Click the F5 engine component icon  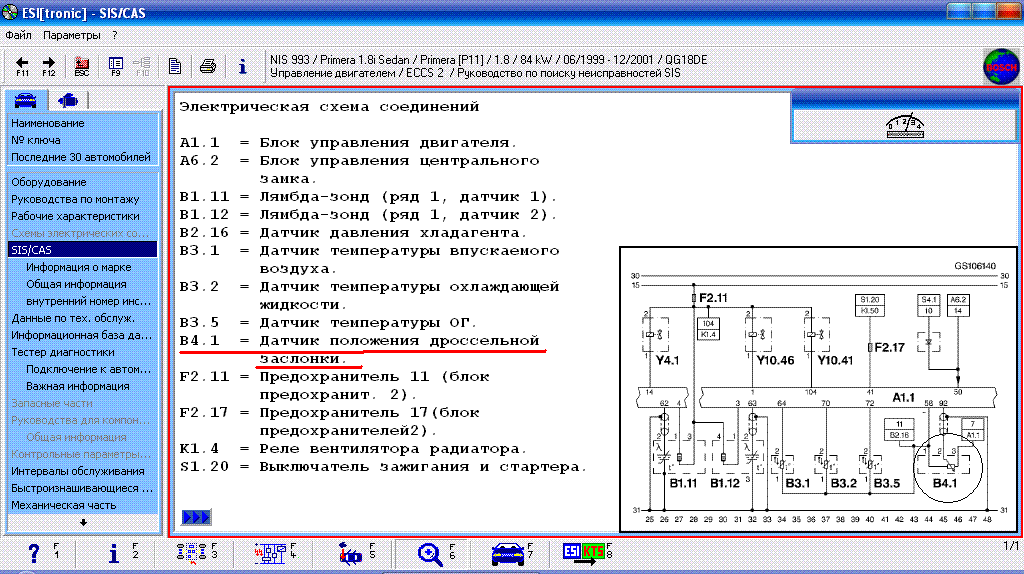click(350, 554)
